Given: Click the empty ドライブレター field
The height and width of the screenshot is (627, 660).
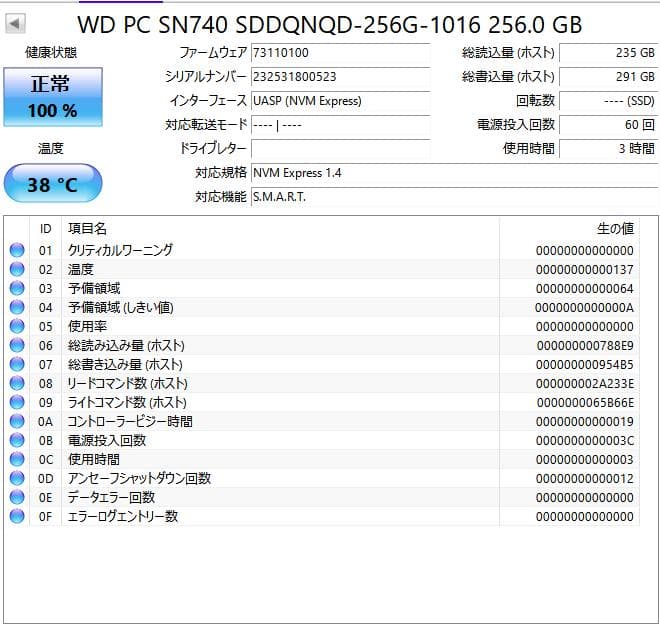Looking at the screenshot, I should (x=341, y=149).
